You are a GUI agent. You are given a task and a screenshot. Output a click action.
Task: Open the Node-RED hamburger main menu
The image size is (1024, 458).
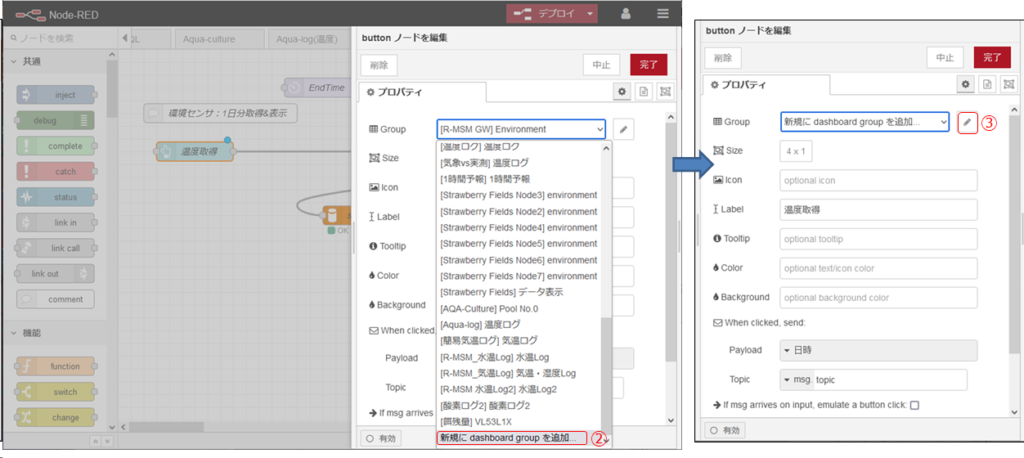pyautogui.click(x=663, y=14)
